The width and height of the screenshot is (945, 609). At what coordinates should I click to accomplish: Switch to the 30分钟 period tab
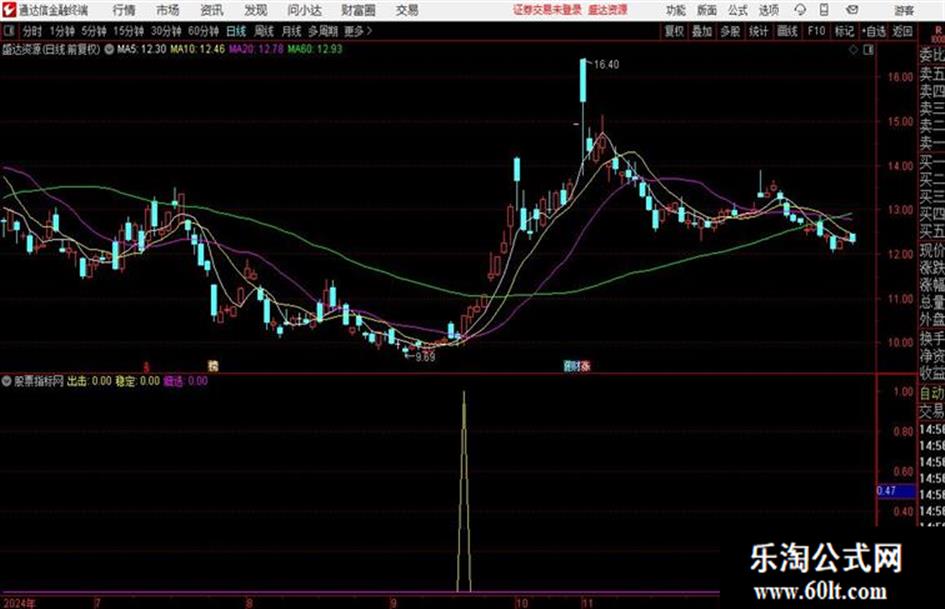(166, 31)
